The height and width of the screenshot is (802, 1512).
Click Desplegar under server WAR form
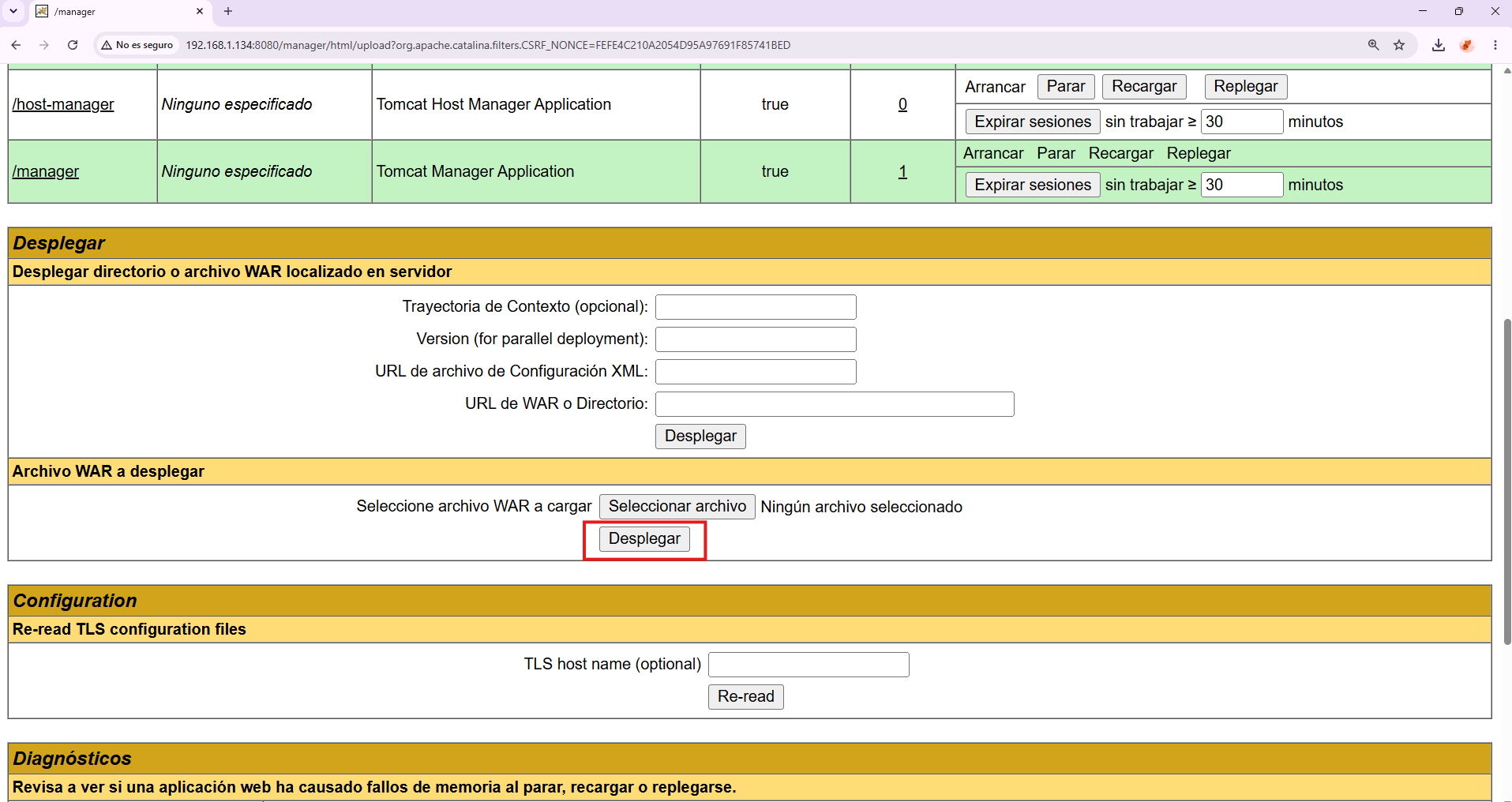[x=700, y=437]
